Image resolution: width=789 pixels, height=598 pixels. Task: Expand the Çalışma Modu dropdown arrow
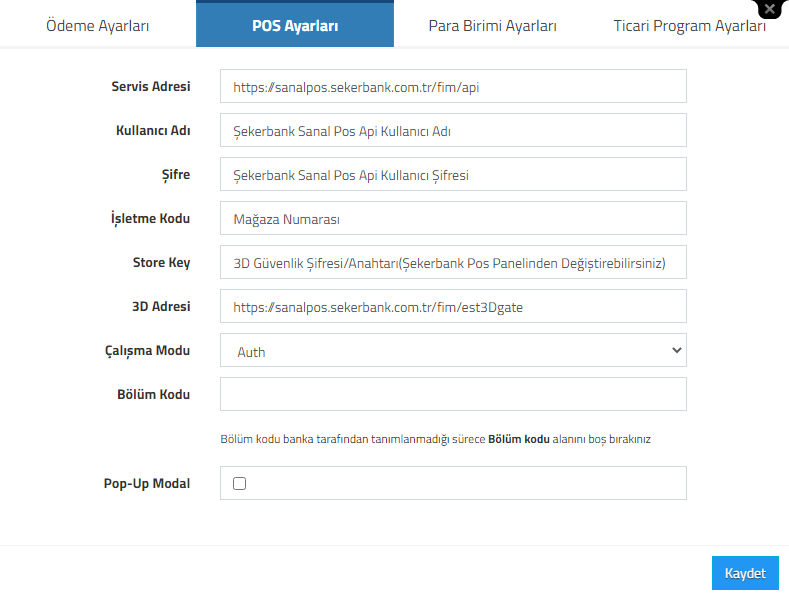pos(677,350)
